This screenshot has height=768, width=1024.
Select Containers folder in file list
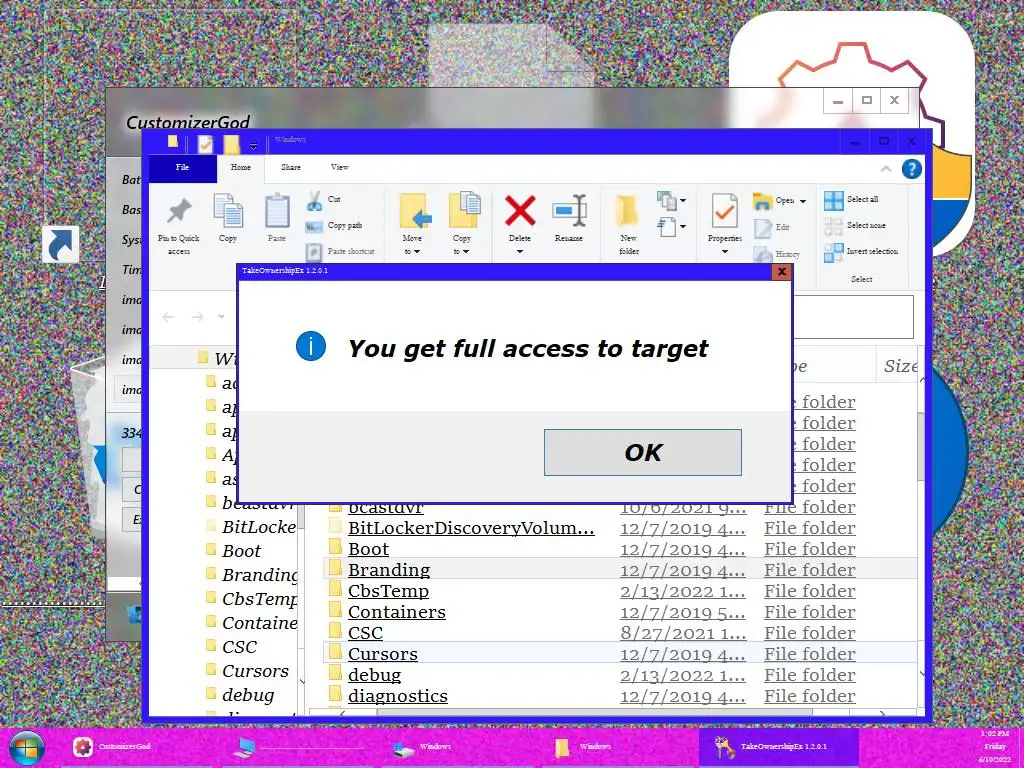pyautogui.click(x=396, y=612)
